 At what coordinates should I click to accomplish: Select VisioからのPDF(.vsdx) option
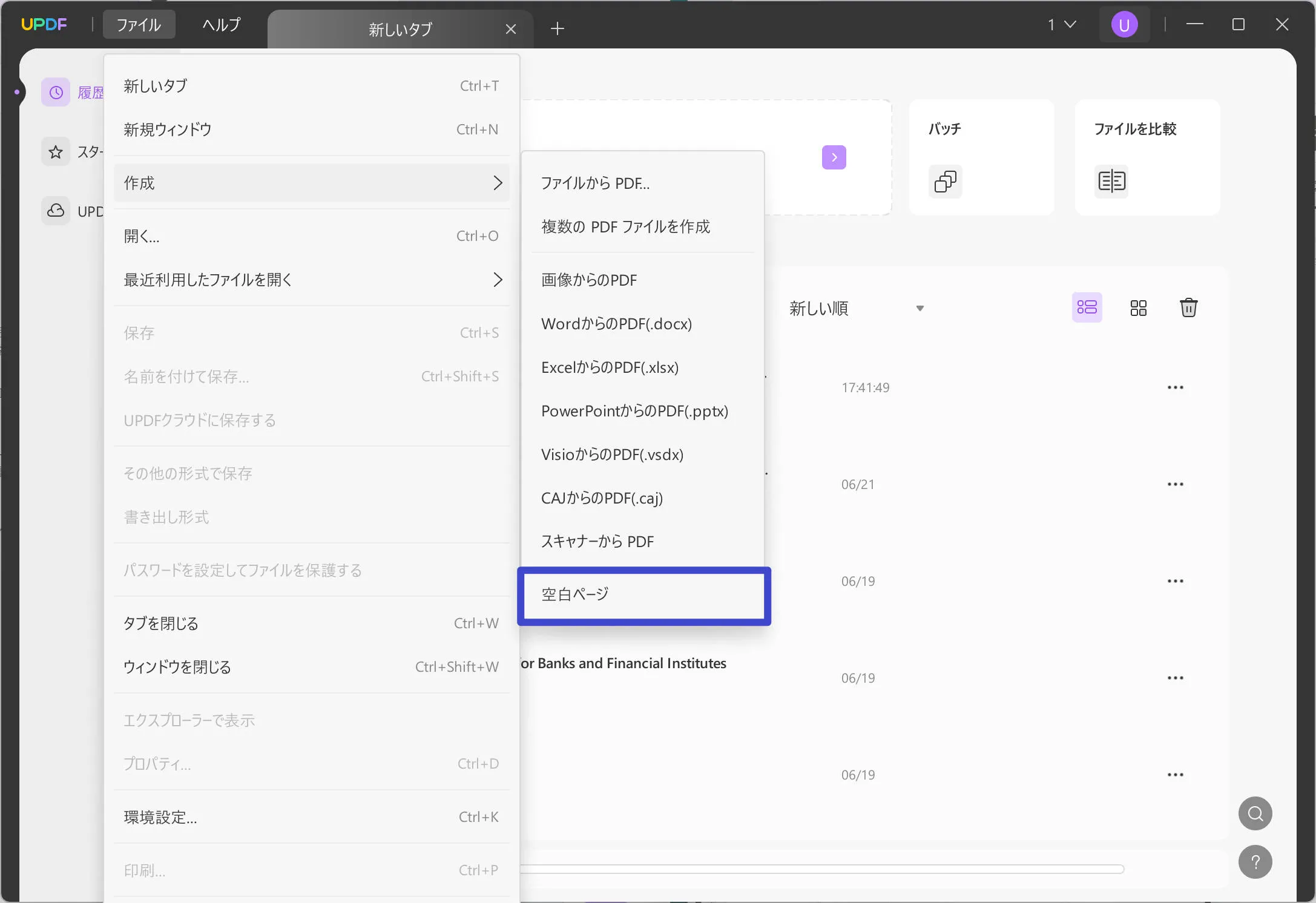click(642, 454)
